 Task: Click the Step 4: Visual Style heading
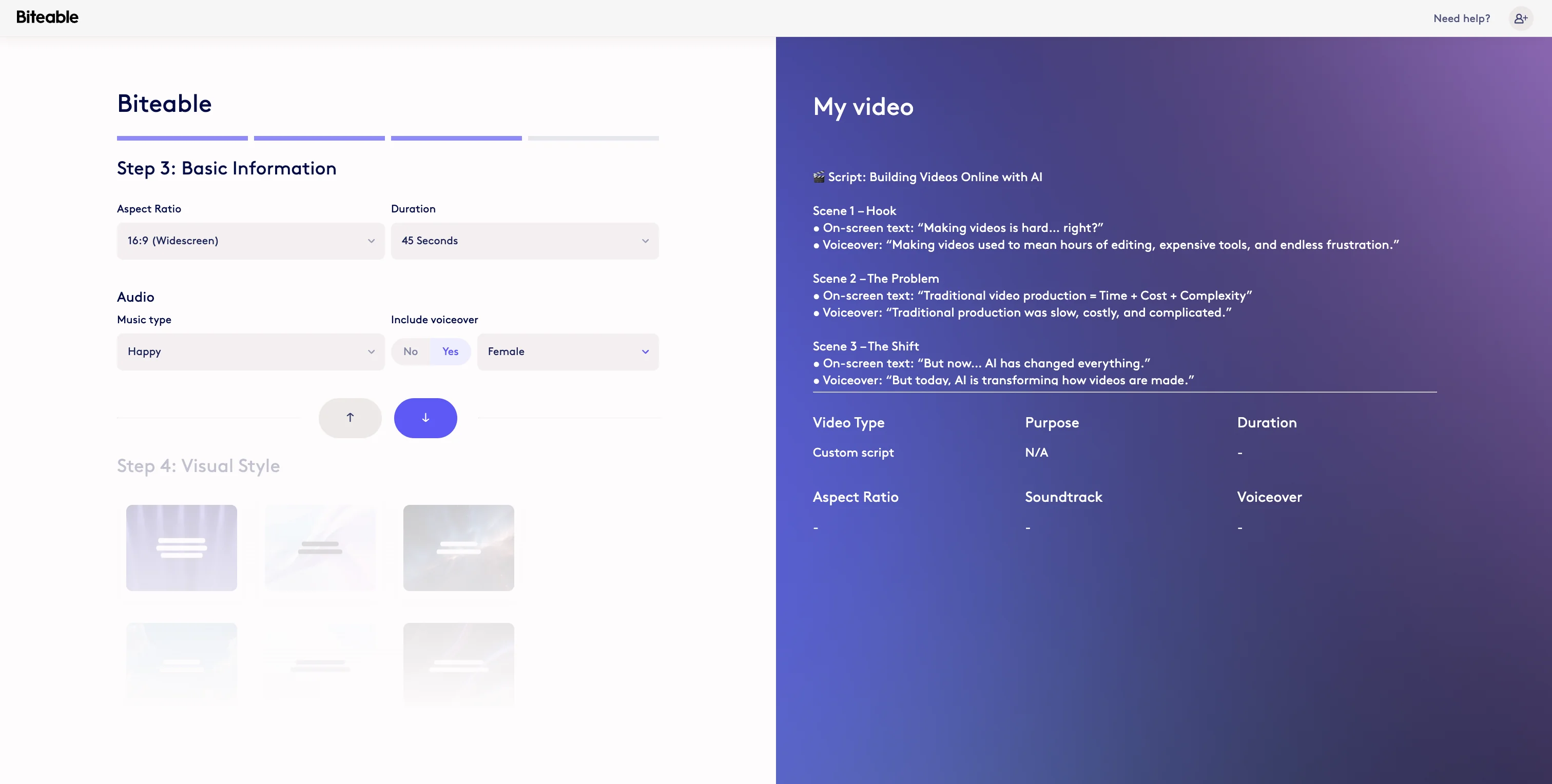coord(199,465)
